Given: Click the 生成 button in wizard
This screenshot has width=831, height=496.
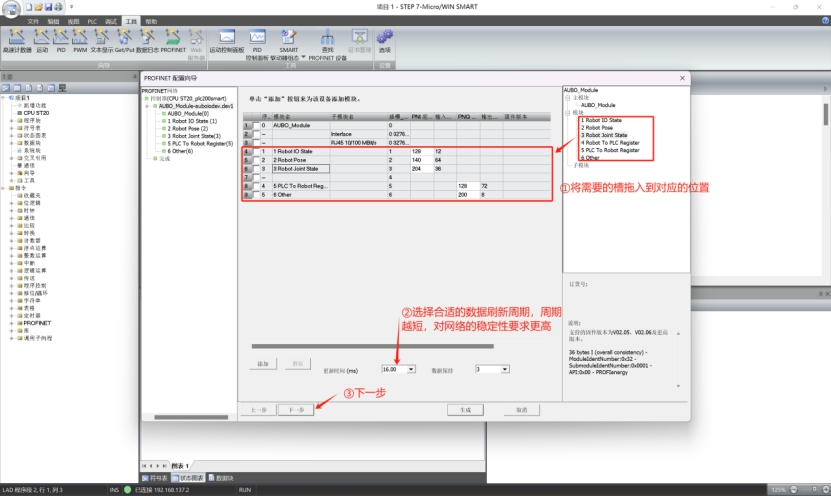Looking at the screenshot, I should click(465, 409).
